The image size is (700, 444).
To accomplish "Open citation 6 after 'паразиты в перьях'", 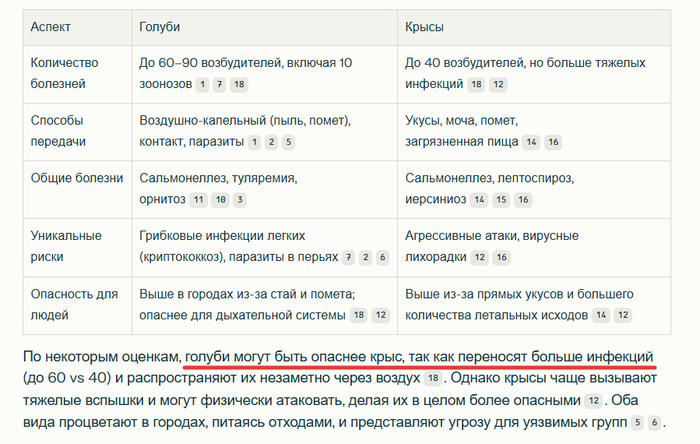I will point(383,257).
